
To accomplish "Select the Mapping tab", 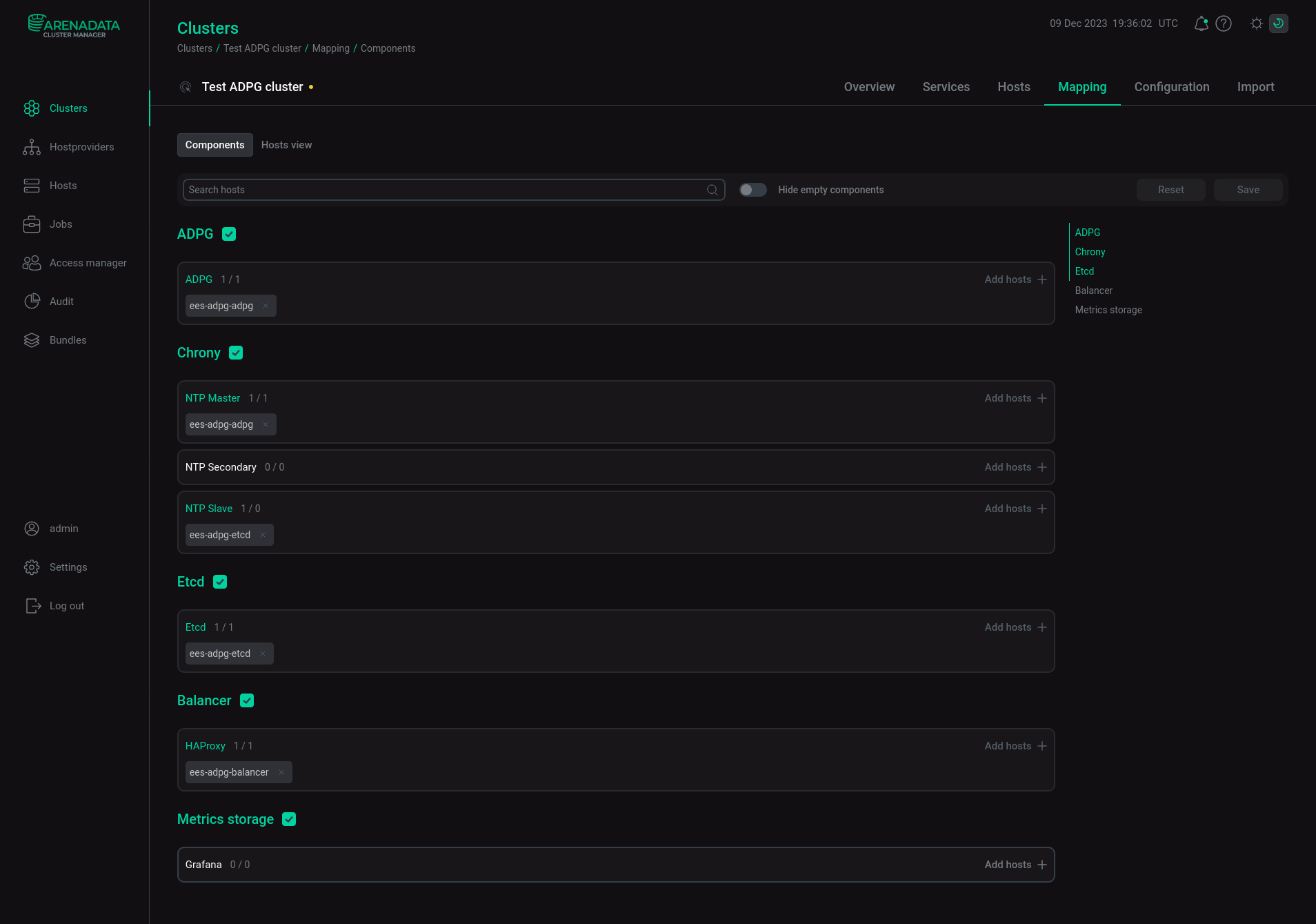I will click(1082, 87).
